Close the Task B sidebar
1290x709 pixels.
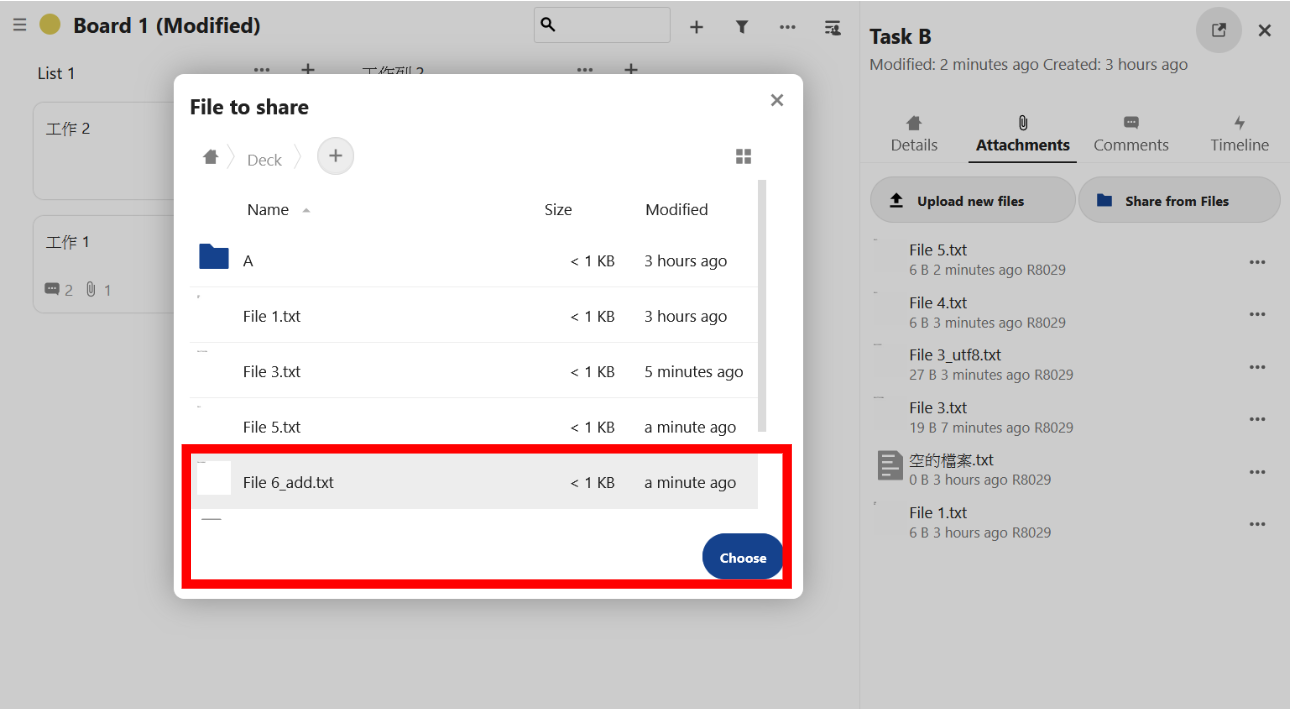pos(1264,30)
